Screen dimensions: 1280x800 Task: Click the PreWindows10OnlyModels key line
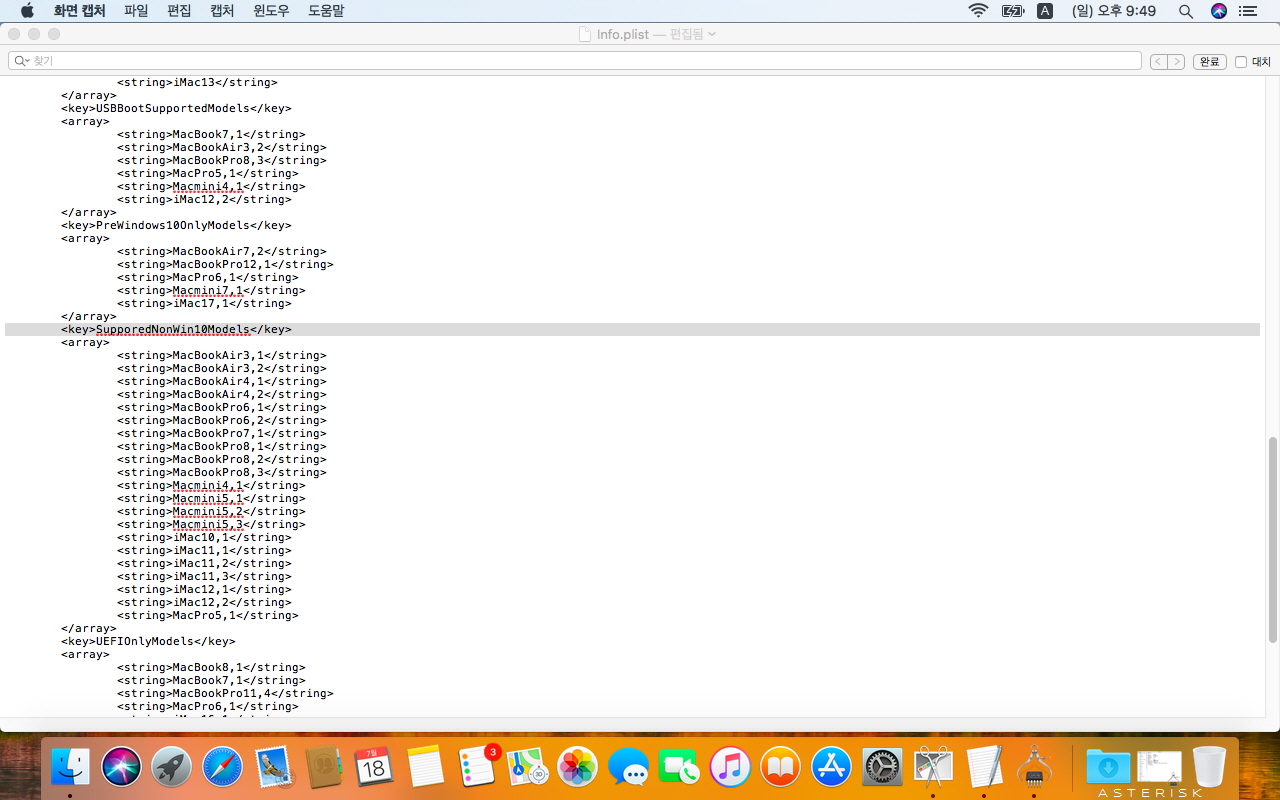click(x=176, y=225)
